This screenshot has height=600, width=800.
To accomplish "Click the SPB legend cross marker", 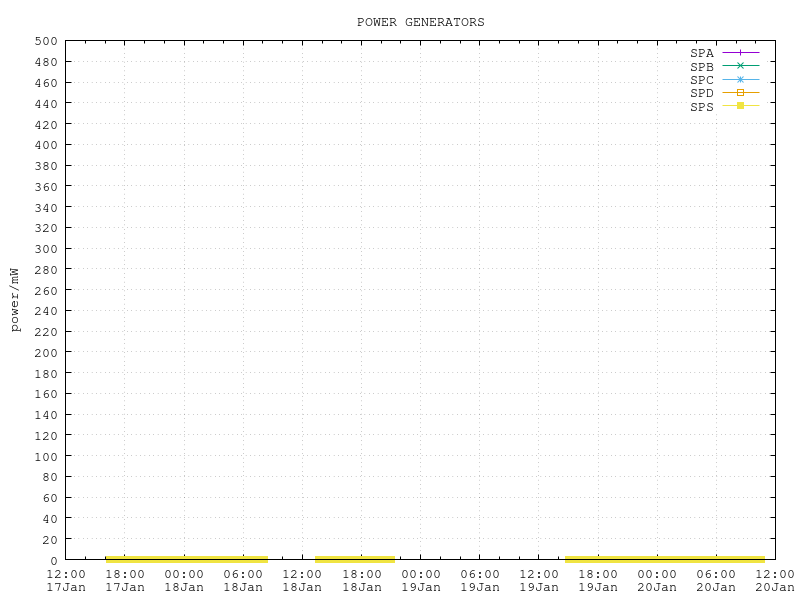I will [x=740, y=65].
